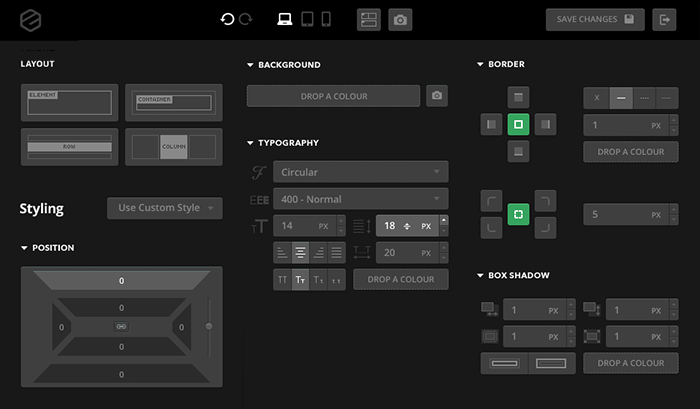Click box shadow Drop a Colour box
700x409 pixels.
[631, 363]
